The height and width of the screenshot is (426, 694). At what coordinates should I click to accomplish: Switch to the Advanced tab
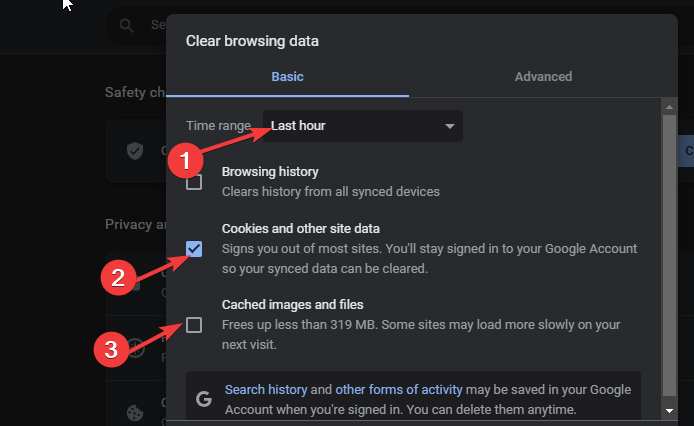[543, 77]
